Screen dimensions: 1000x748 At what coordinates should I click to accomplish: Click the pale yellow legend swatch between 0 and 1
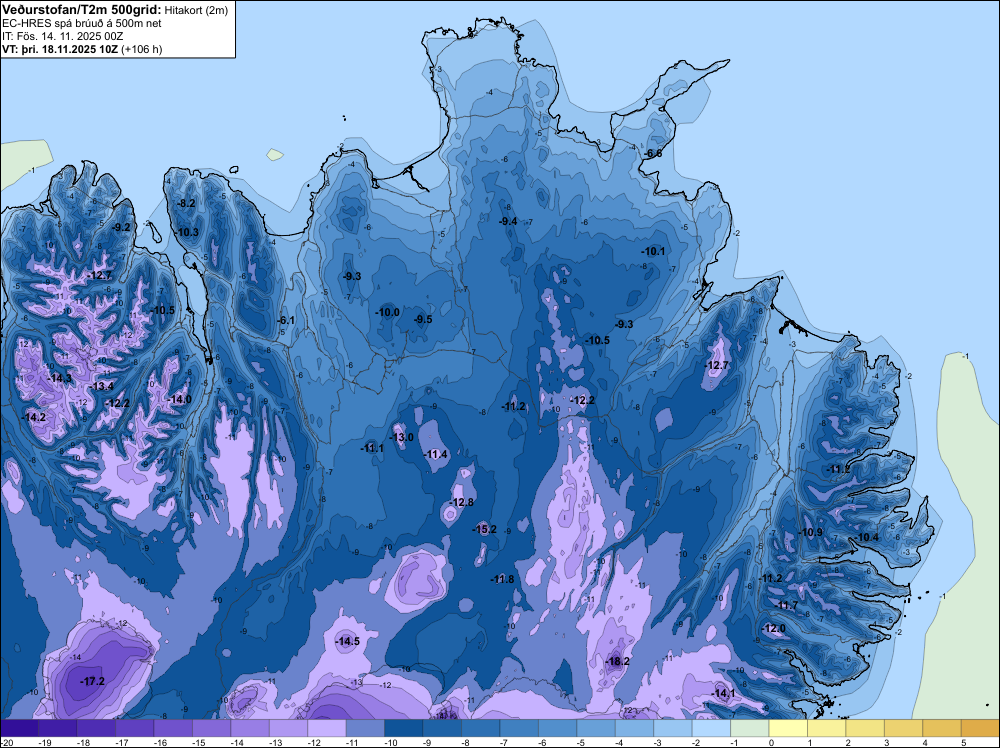(x=788, y=728)
